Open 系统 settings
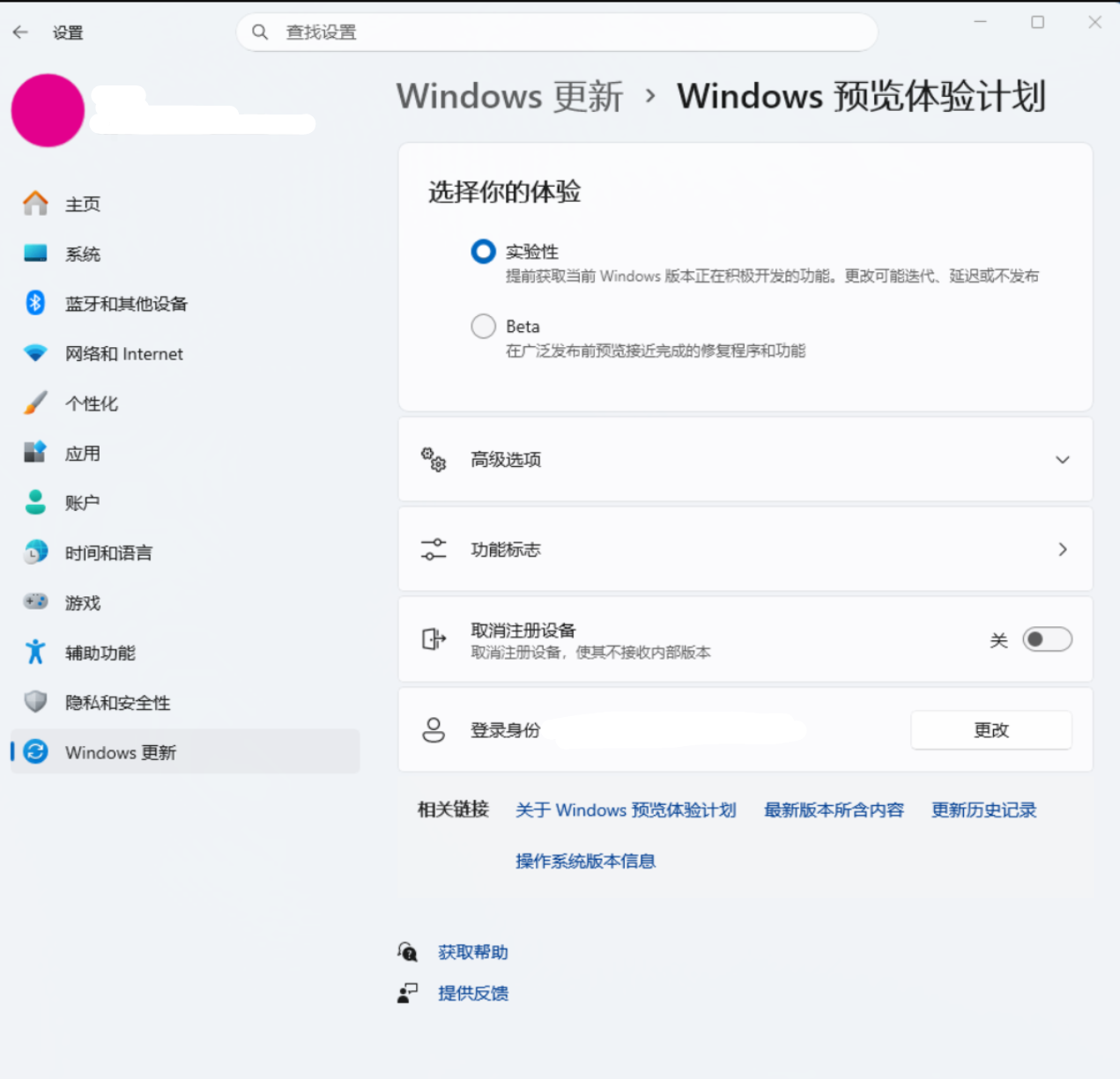This screenshot has width=1120, height=1079. pos(185,254)
